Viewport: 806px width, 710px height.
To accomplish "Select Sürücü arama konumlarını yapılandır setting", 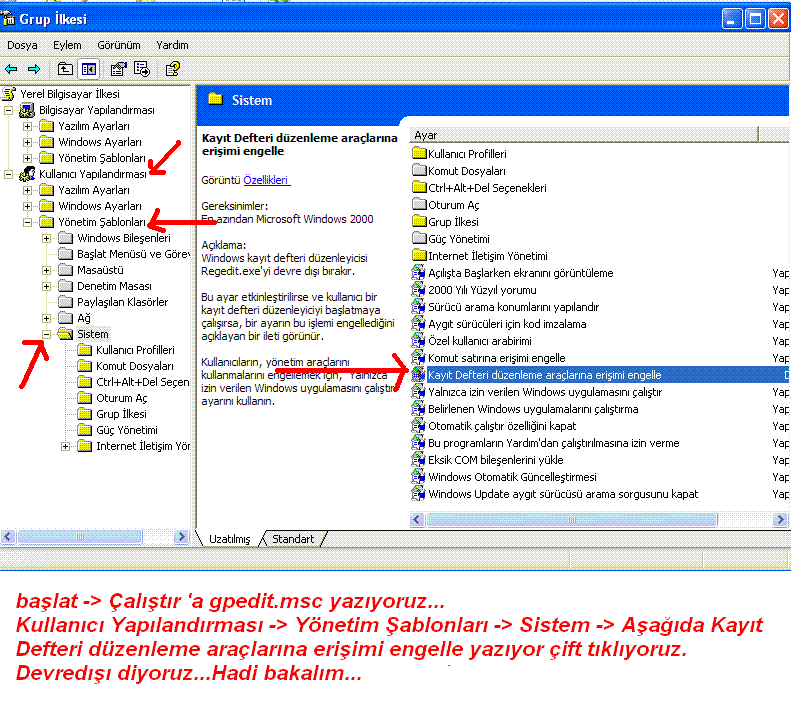I will [514, 307].
